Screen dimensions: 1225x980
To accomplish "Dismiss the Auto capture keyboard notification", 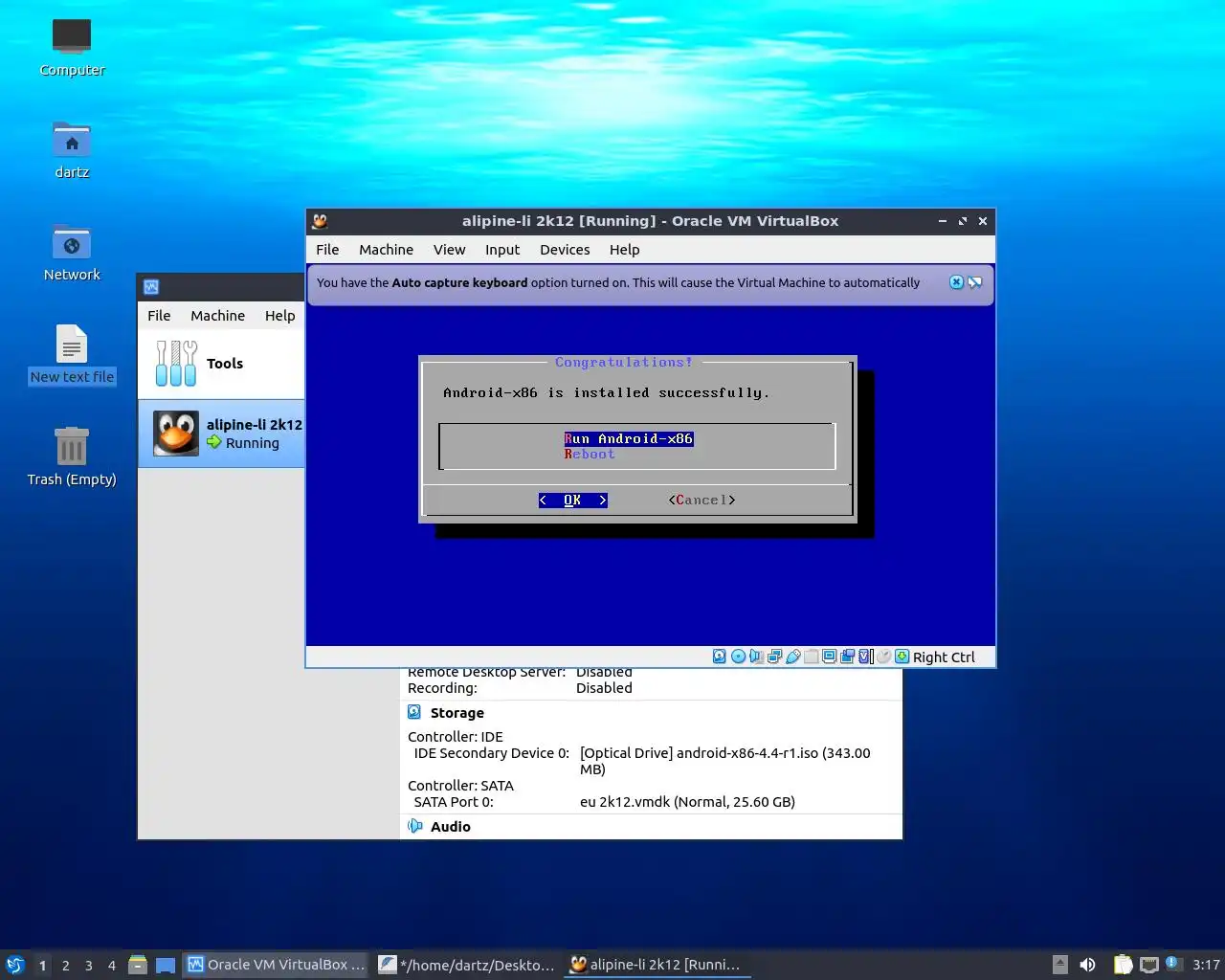I will (956, 282).
